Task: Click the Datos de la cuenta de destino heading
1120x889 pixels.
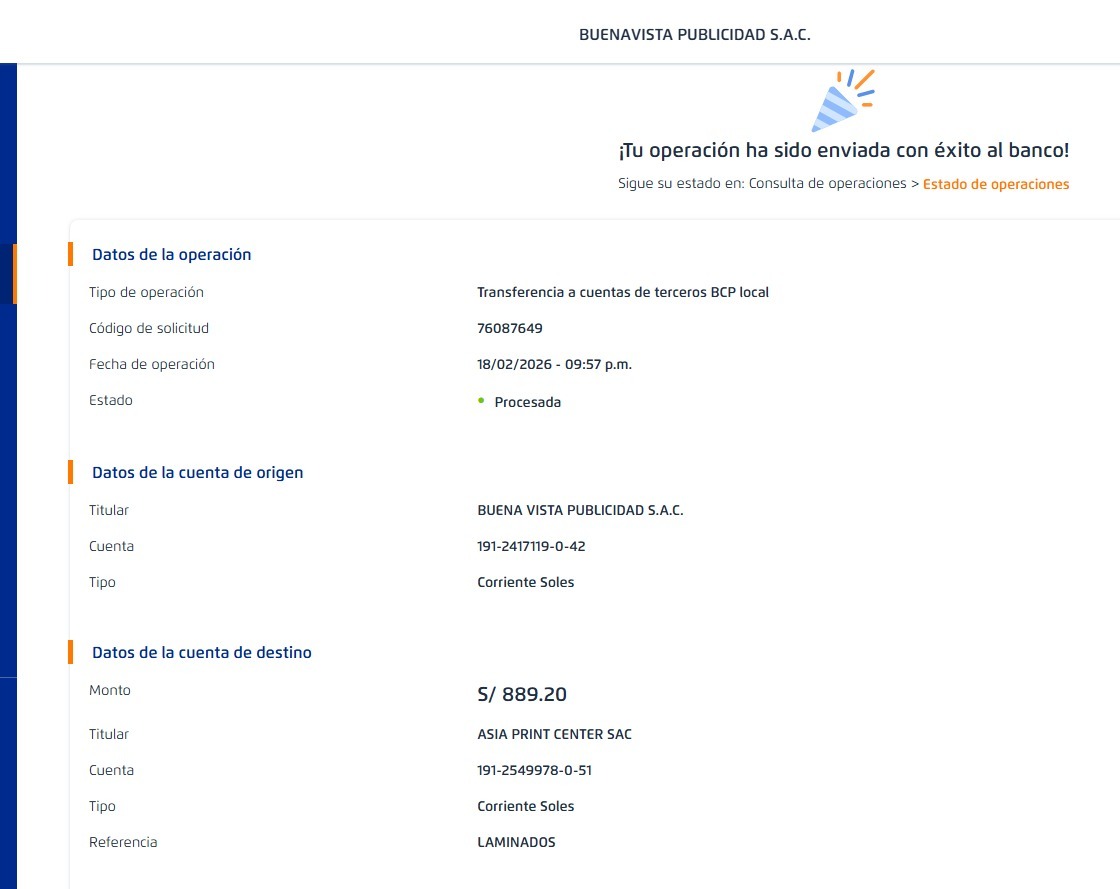Action: tap(201, 652)
